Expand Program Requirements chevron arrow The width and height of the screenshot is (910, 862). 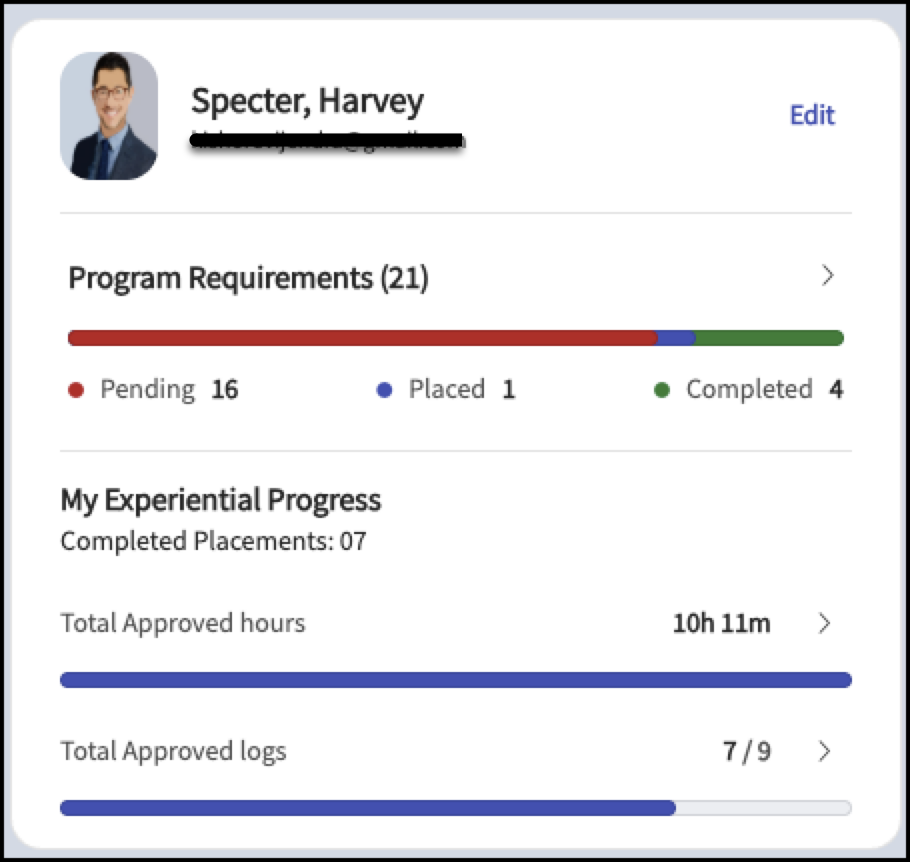pos(828,275)
